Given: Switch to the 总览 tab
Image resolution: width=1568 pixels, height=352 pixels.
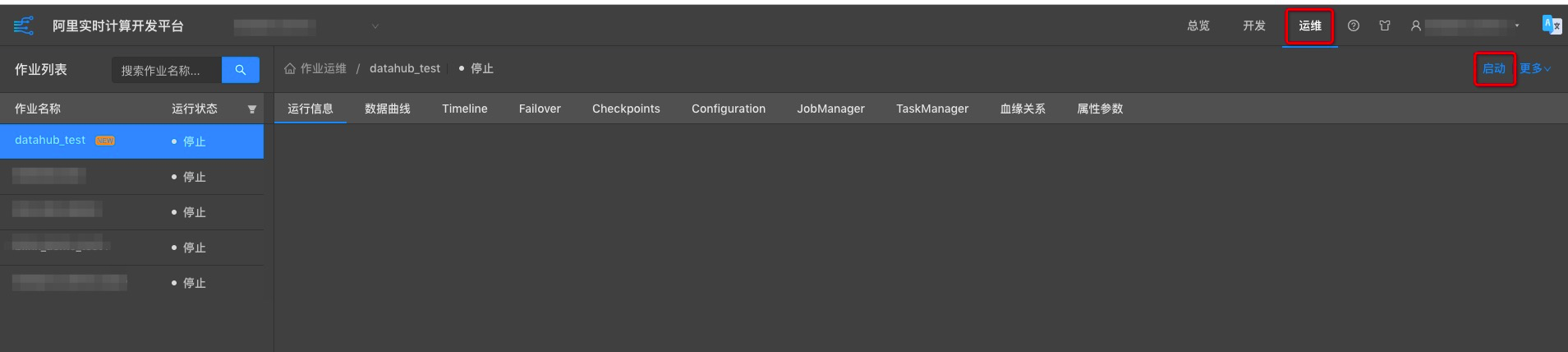Looking at the screenshot, I should click(x=1198, y=25).
